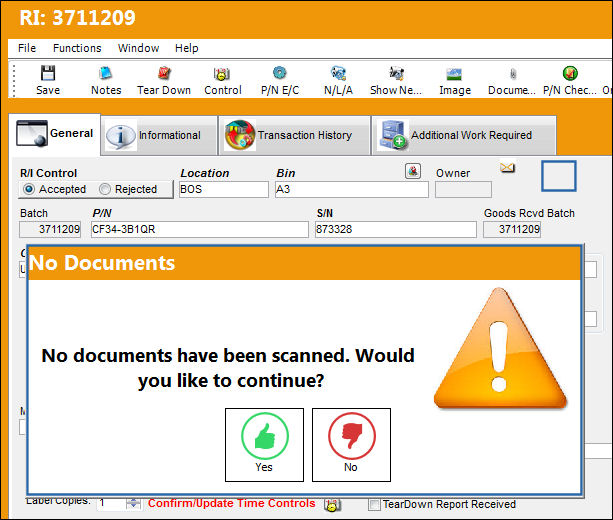Adjust the Label Copies stepper arrows

(133, 503)
